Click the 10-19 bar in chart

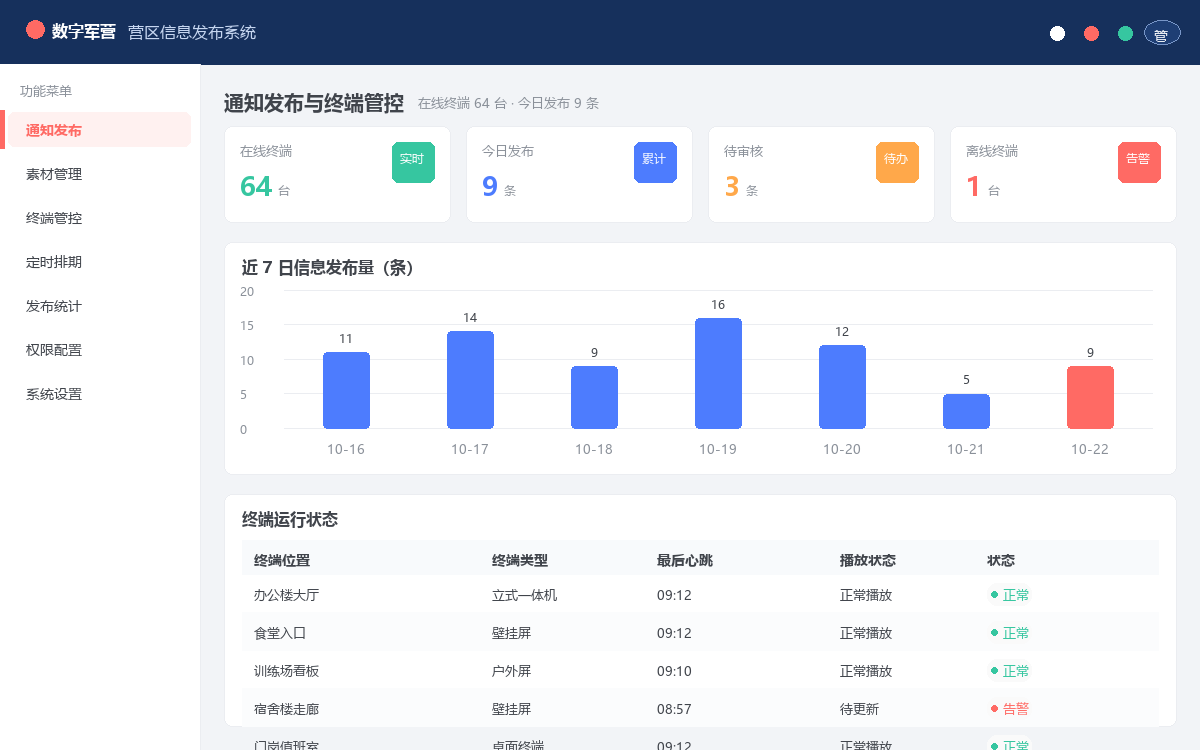(718, 373)
